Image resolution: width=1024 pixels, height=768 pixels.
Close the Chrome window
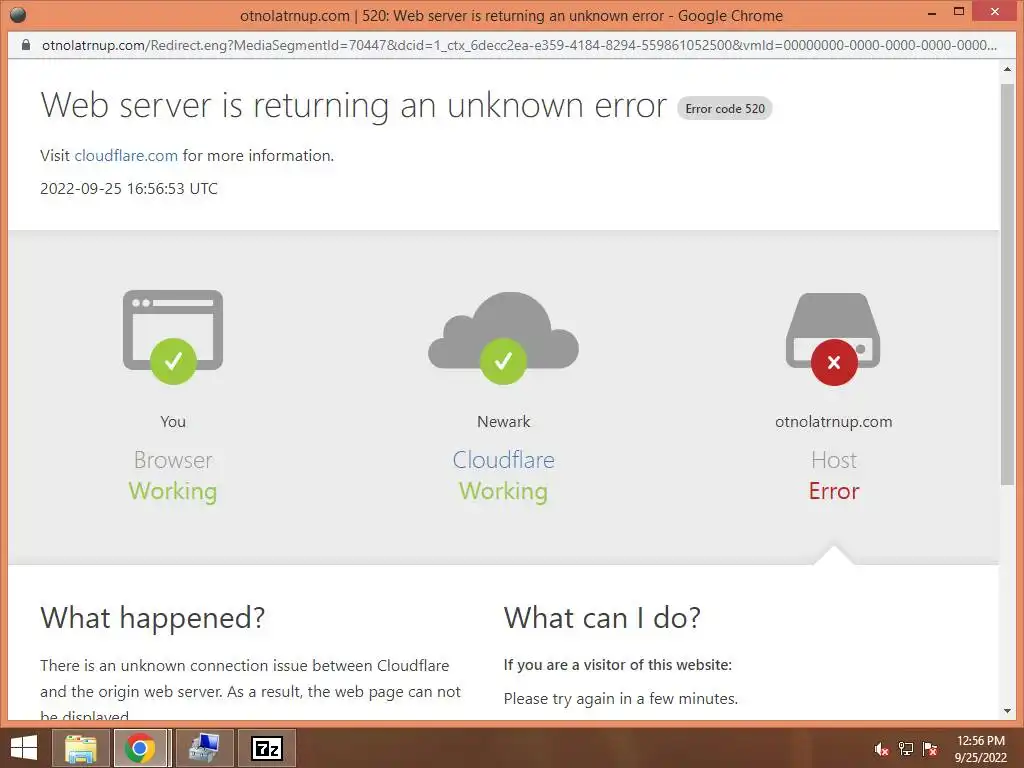pyautogui.click(x=995, y=11)
